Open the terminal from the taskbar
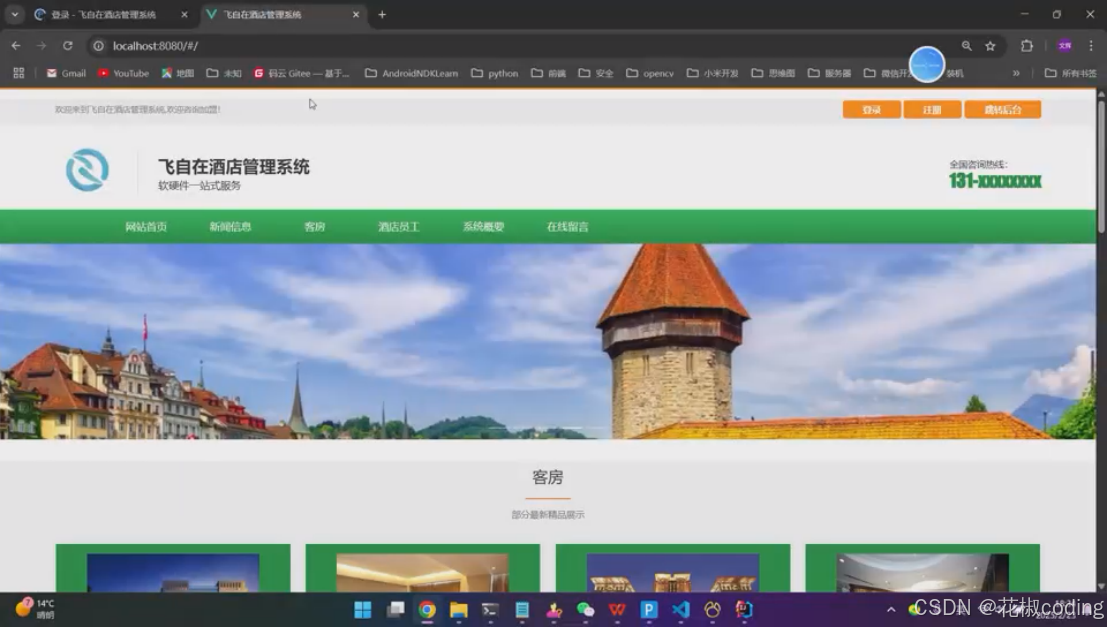The height and width of the screenshot is (628, 1108). click(x=489, y=609)
